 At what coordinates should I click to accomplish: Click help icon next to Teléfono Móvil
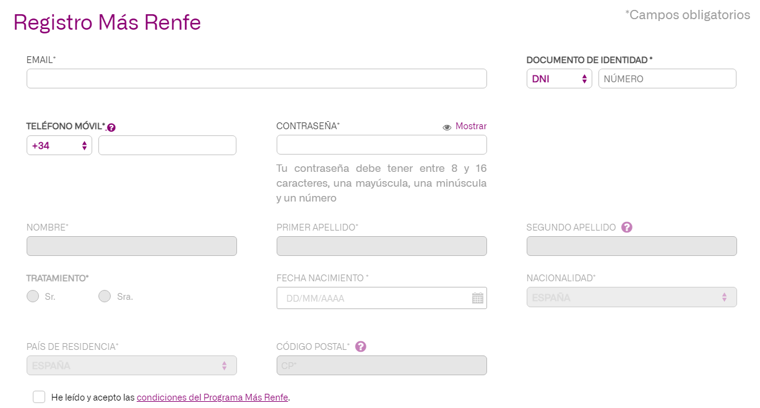[x=111, y=128]
